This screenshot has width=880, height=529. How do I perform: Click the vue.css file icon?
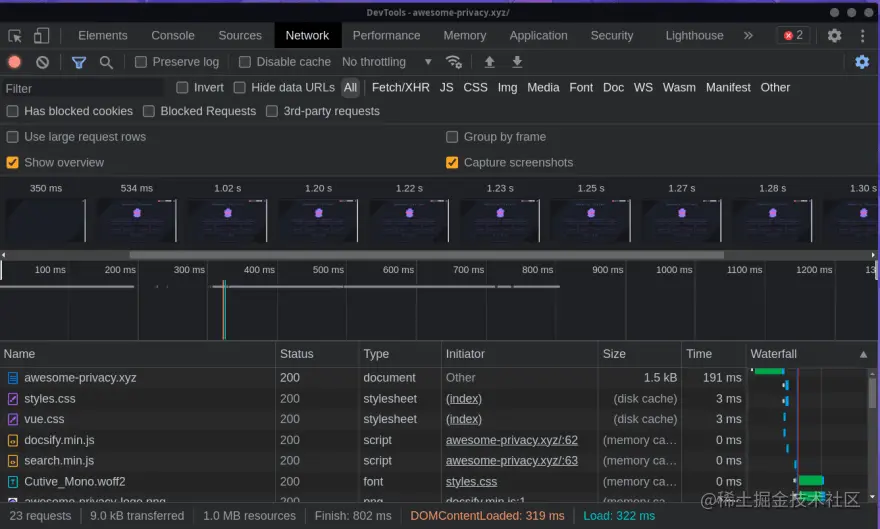(x=13, y=419)
